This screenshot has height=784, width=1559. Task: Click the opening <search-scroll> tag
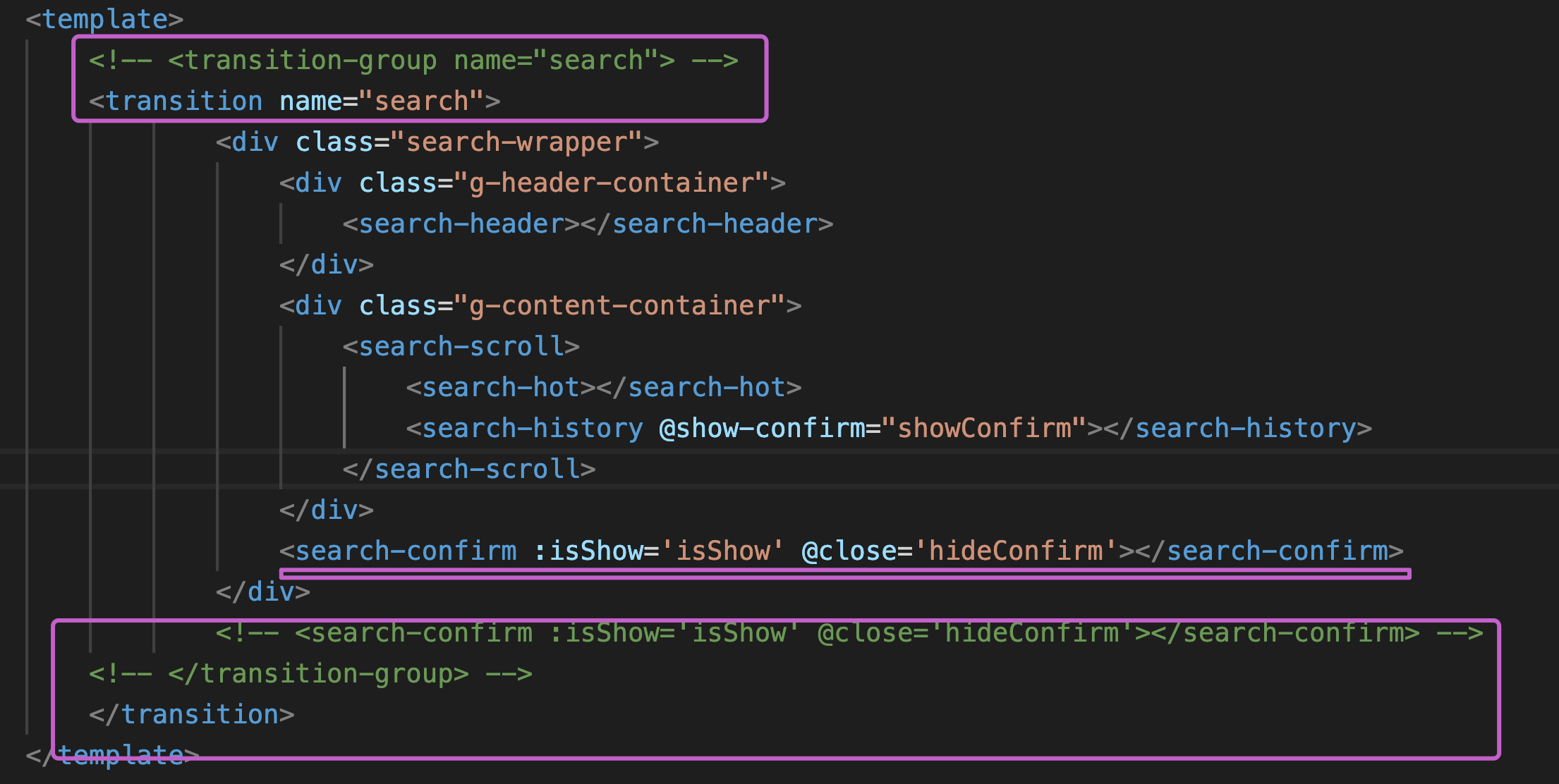461,346
